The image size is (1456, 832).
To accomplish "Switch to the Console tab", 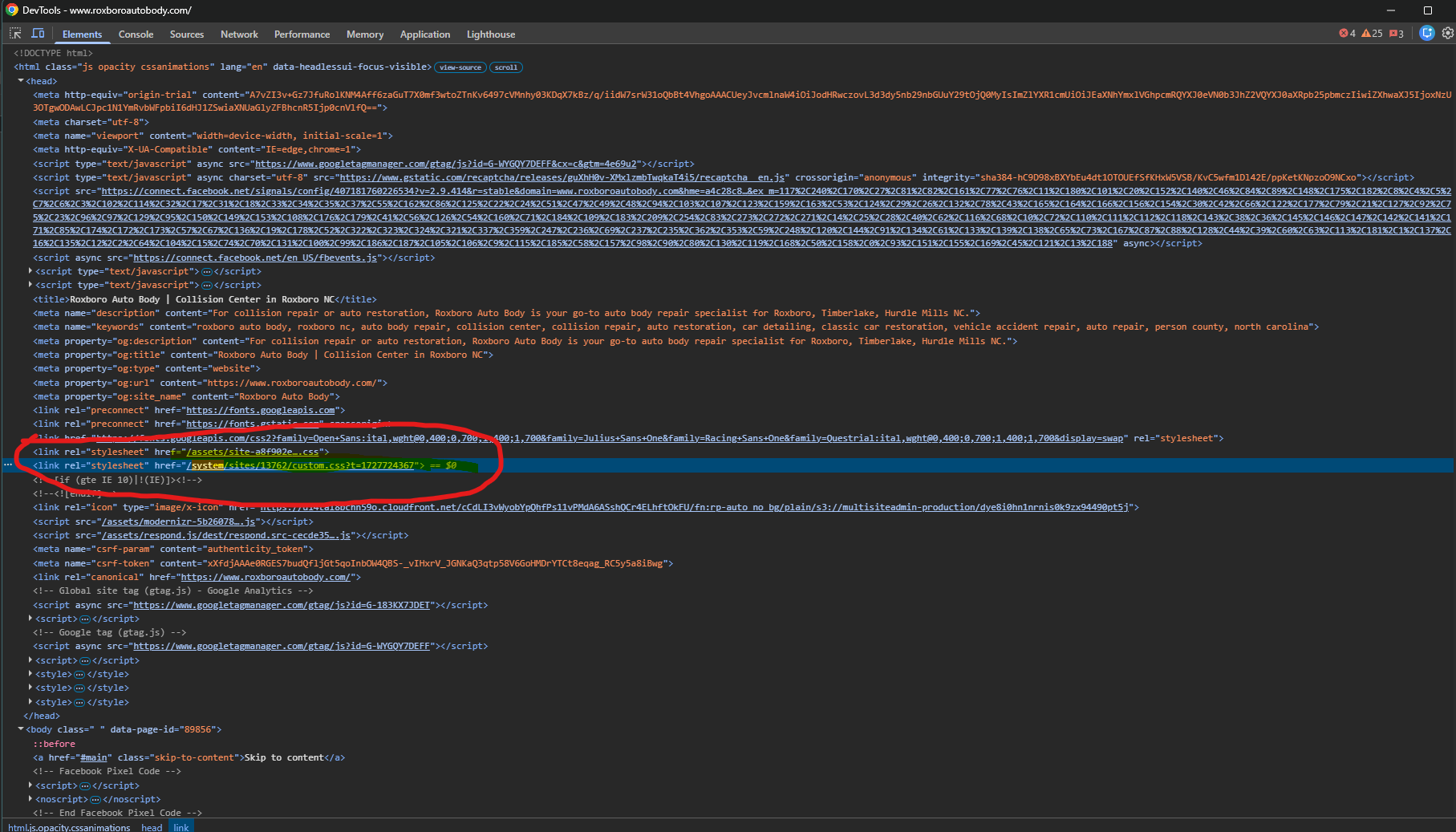I will [x=136, y=34].
